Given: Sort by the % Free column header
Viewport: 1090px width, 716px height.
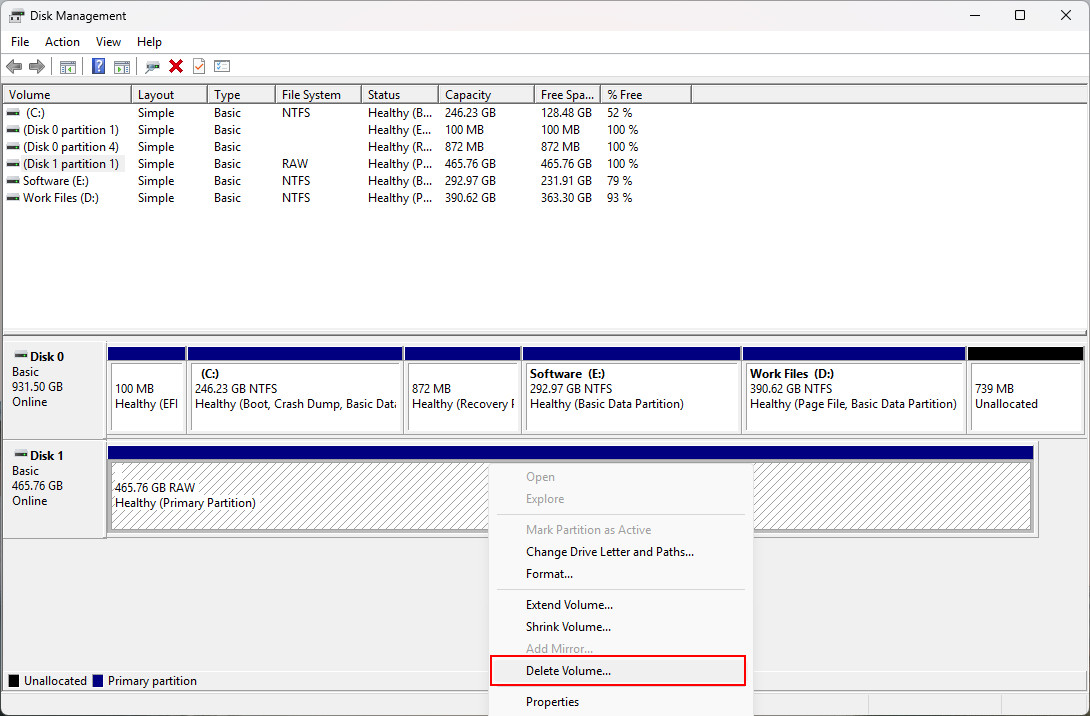Looking at the screenshot, I should point(646,95).
